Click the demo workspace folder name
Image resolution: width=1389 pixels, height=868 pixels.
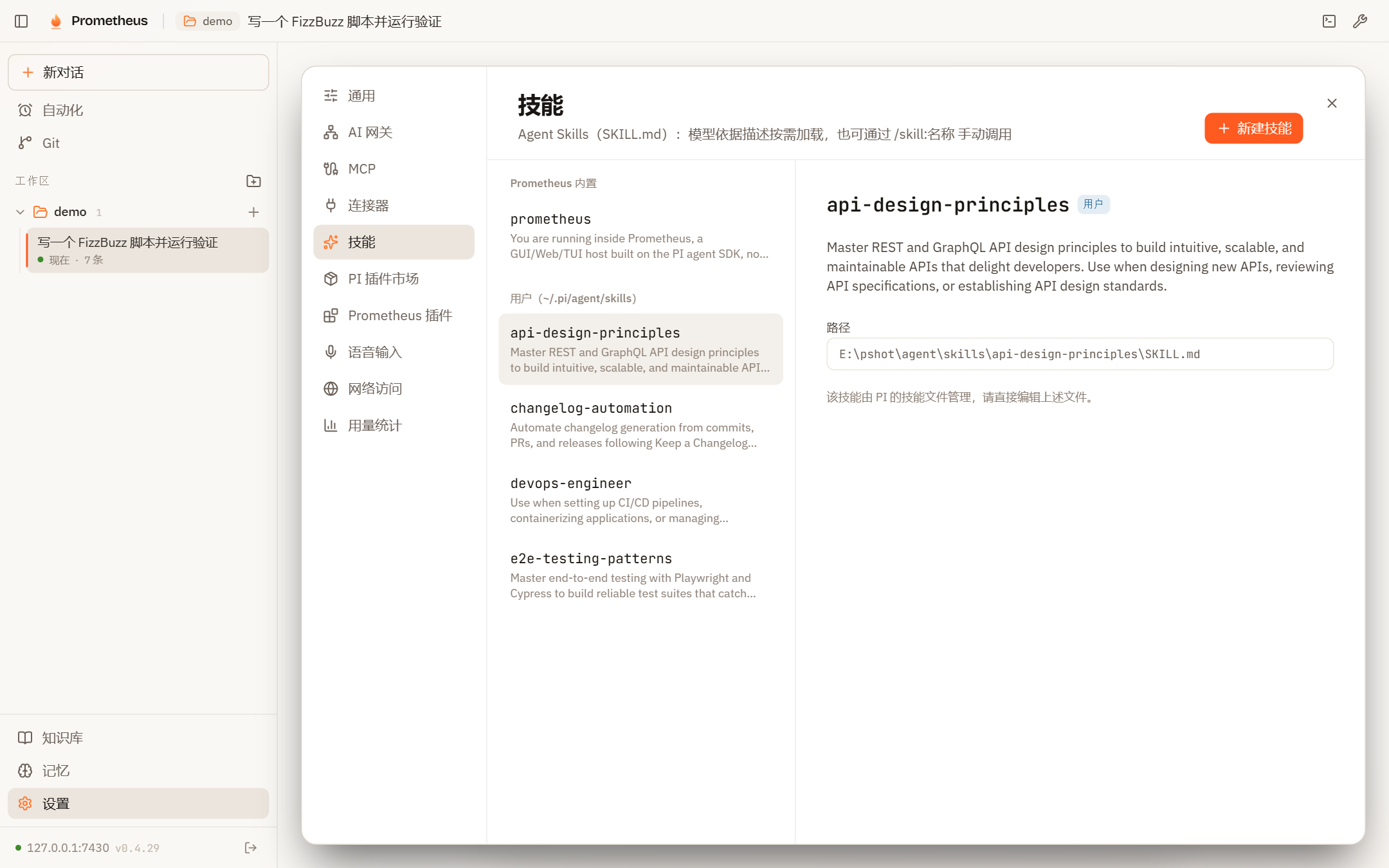70,212
